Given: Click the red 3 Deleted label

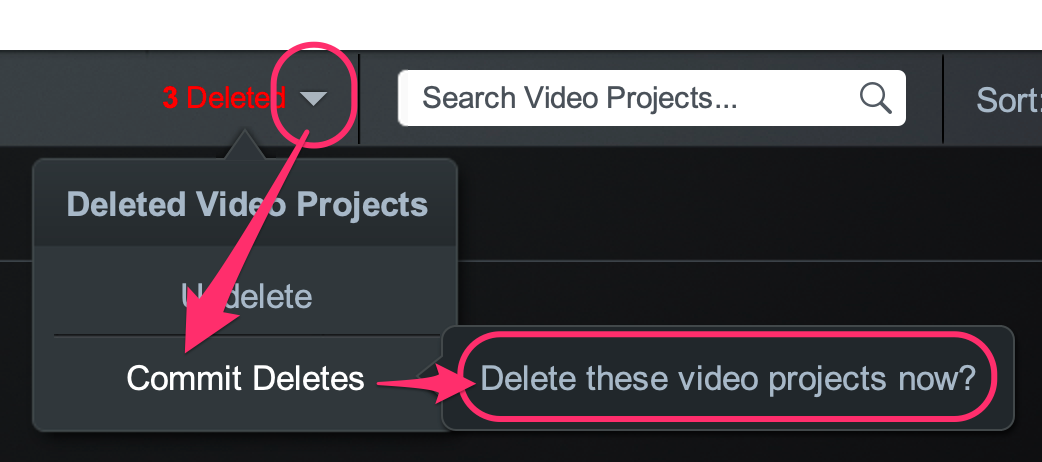Looking at the screenshot, I should 224,98.
